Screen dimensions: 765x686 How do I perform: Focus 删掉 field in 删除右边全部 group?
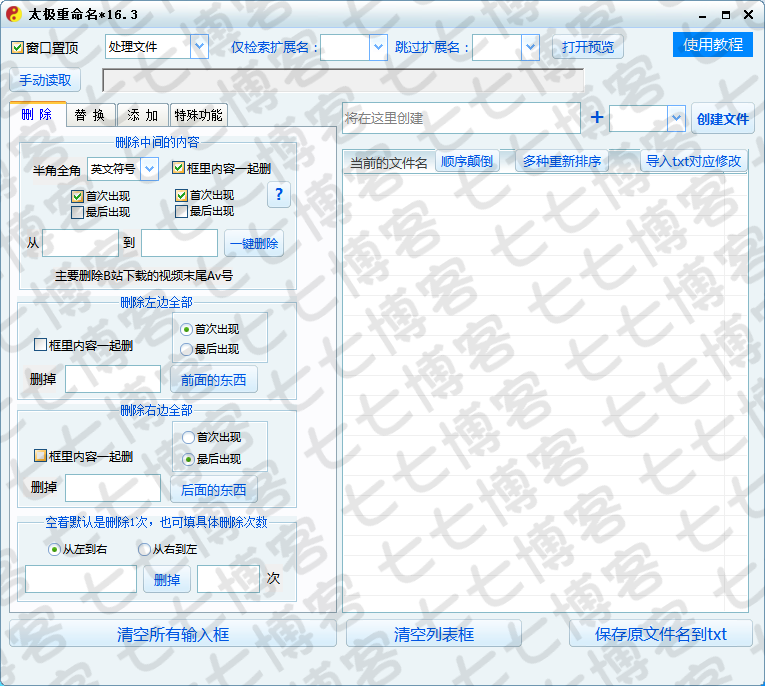point(113,488)
